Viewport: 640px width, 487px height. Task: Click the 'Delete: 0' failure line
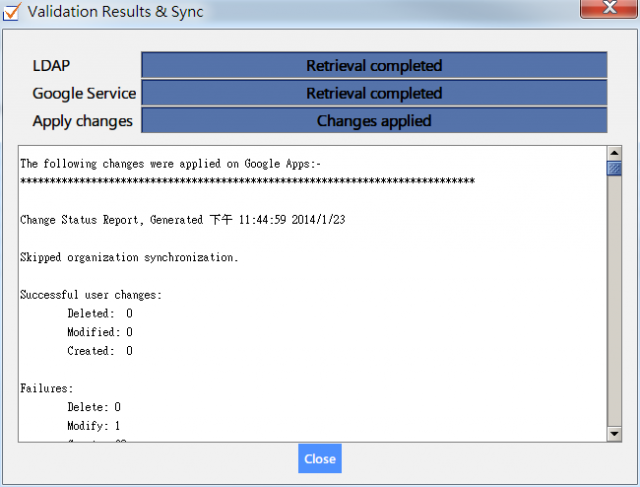point(94,407)
